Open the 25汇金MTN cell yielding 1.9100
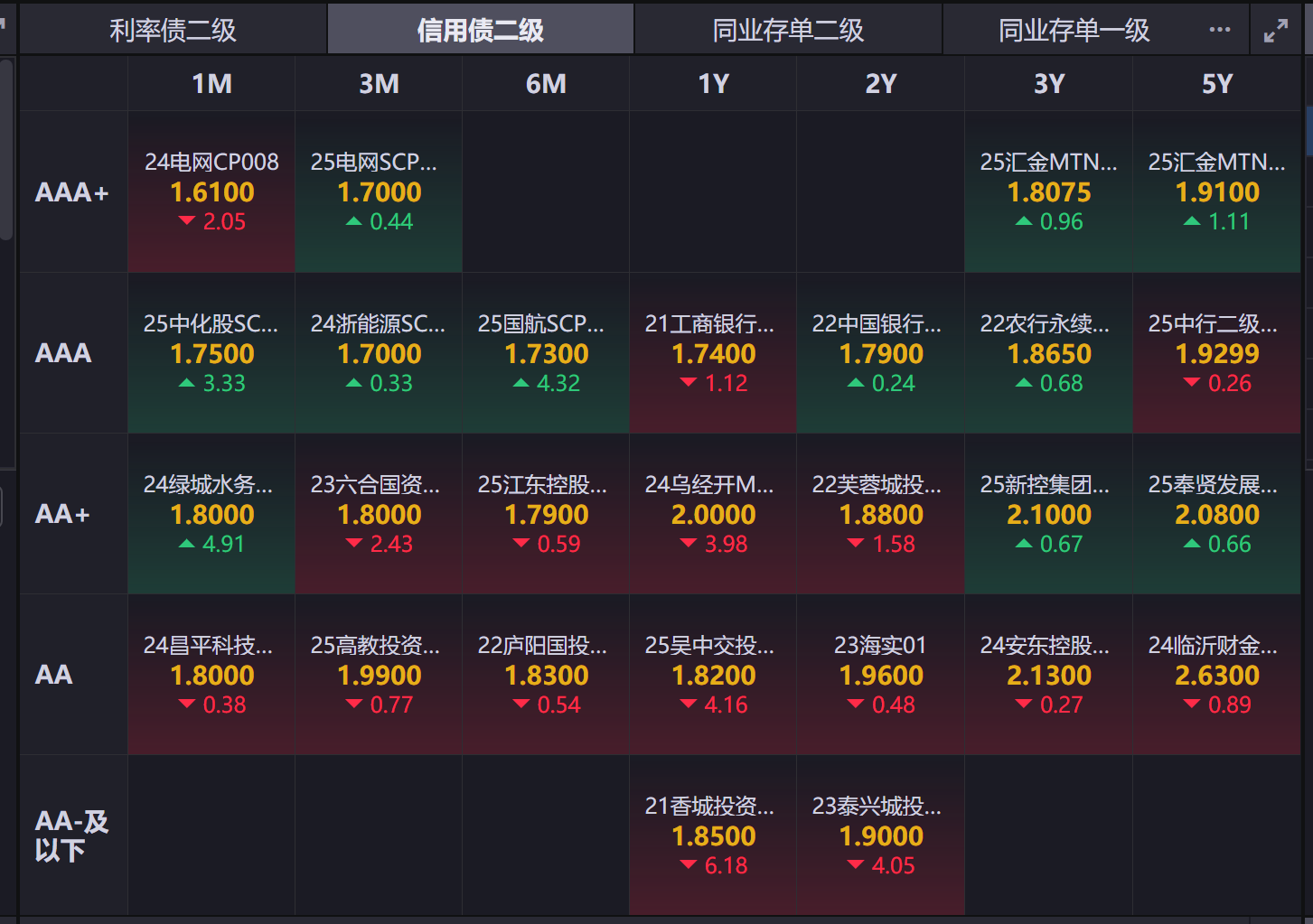The image size is (1313, 924). pos(1216,191)
